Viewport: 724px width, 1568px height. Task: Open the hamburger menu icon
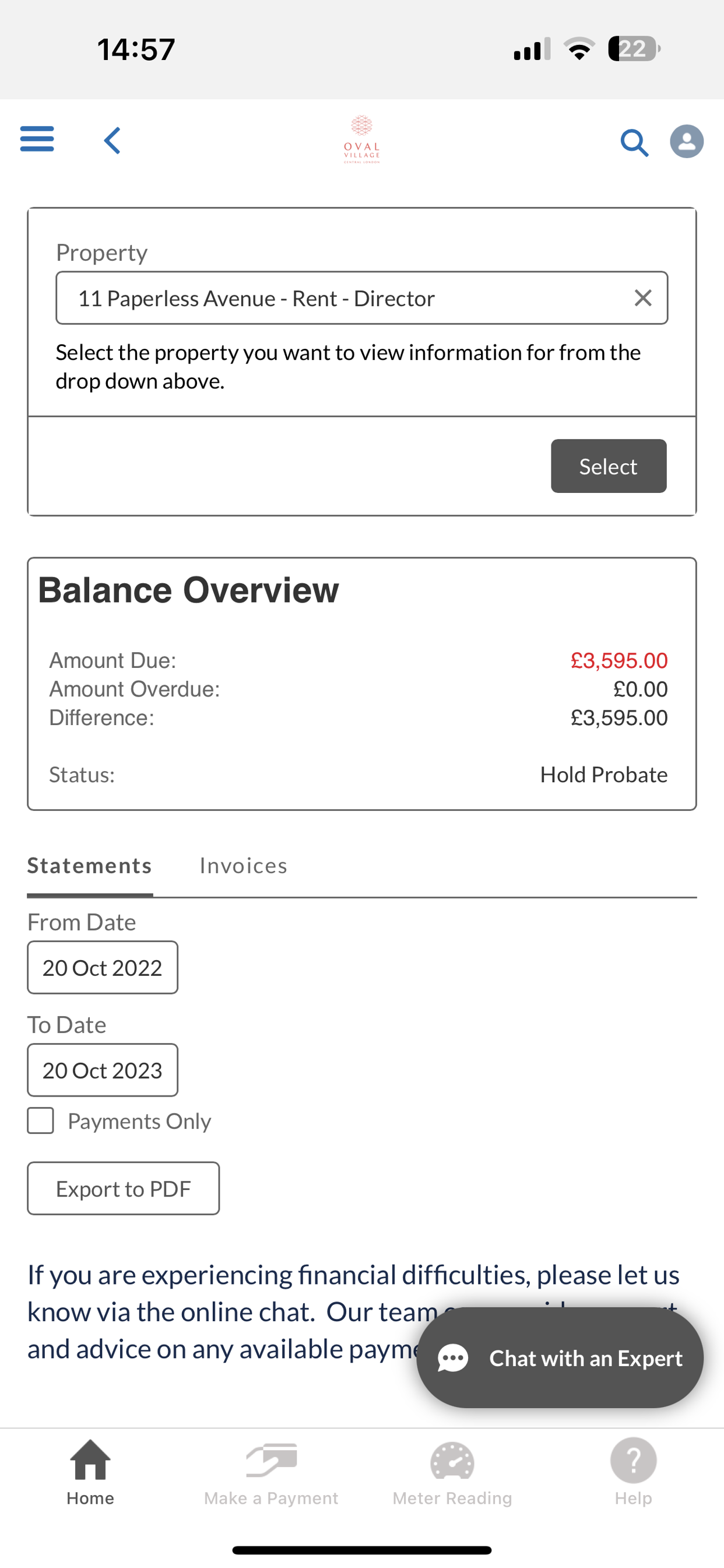click(37, 139)
